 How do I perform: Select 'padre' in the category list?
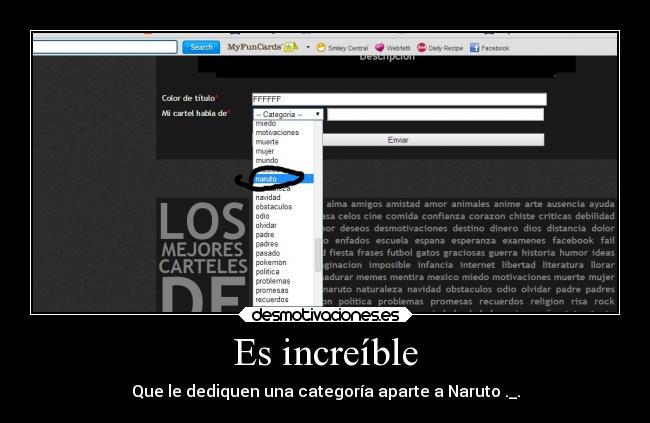(x=264, y=235)
